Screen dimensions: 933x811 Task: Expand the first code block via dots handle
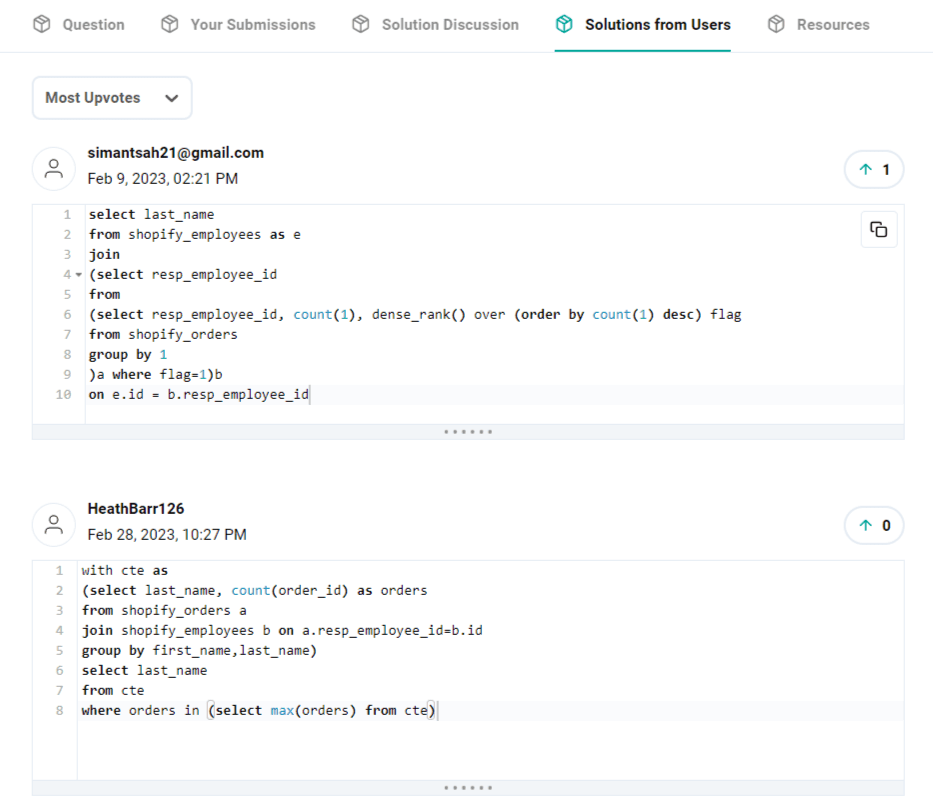467,431
